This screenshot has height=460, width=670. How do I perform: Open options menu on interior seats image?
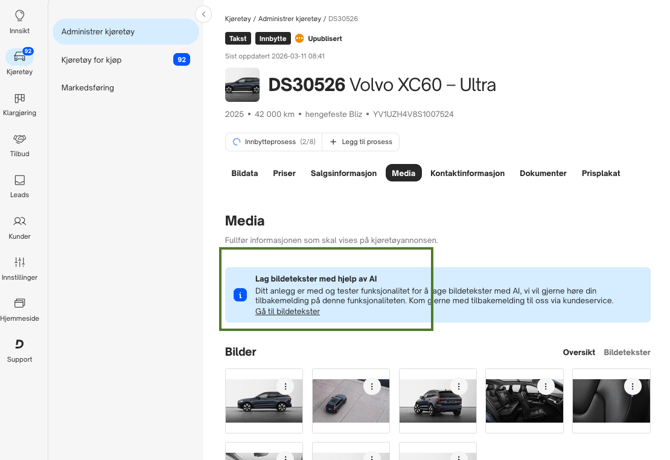(x=546, y=386)
